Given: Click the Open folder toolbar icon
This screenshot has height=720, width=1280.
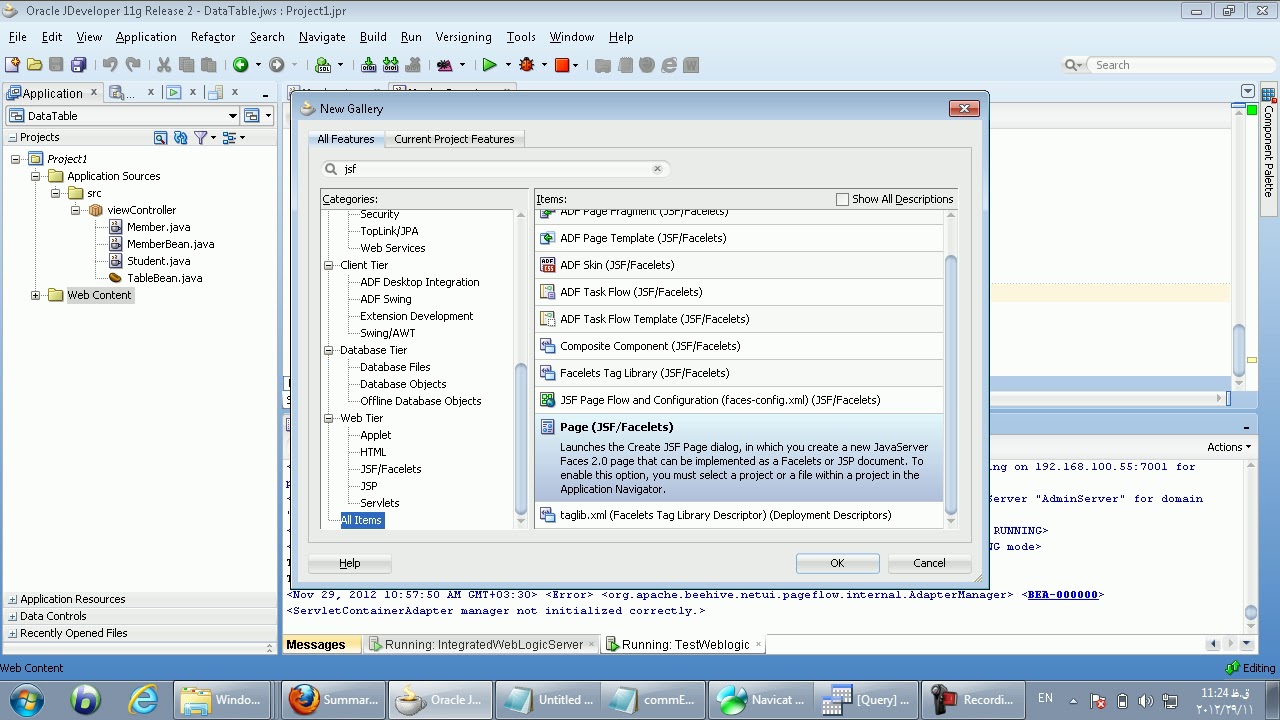Looking at the screenshot, I should [x=34, y=65].
